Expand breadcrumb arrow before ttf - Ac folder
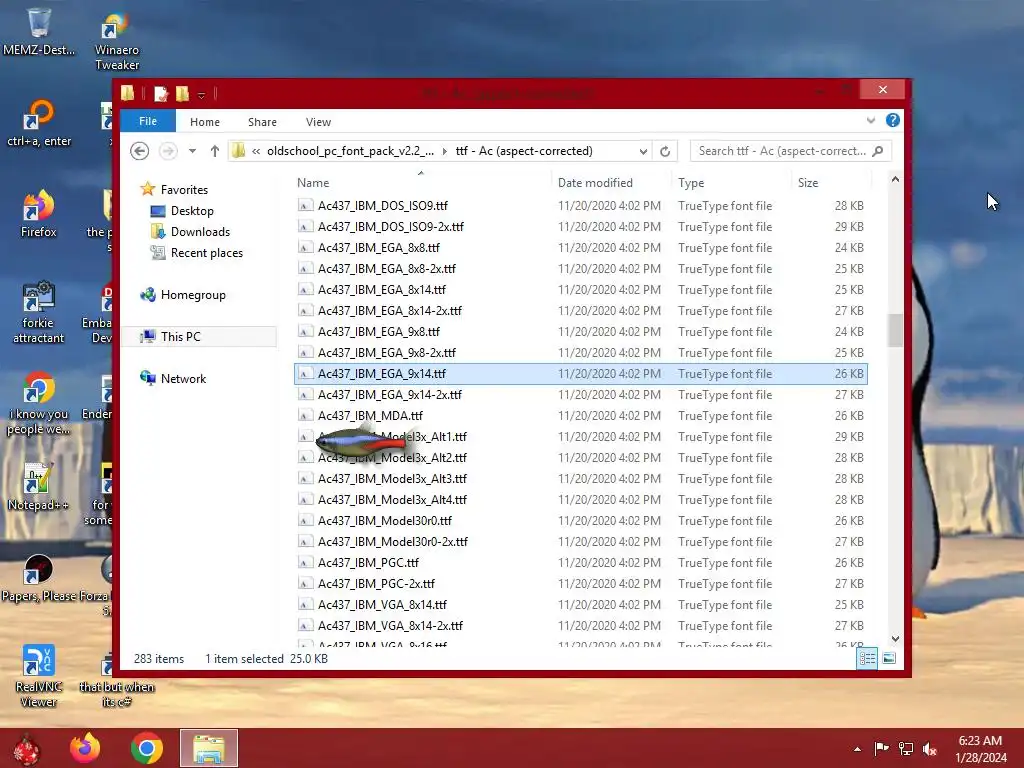This screenshot has height=768, width=1024. (x=445, y=151)
